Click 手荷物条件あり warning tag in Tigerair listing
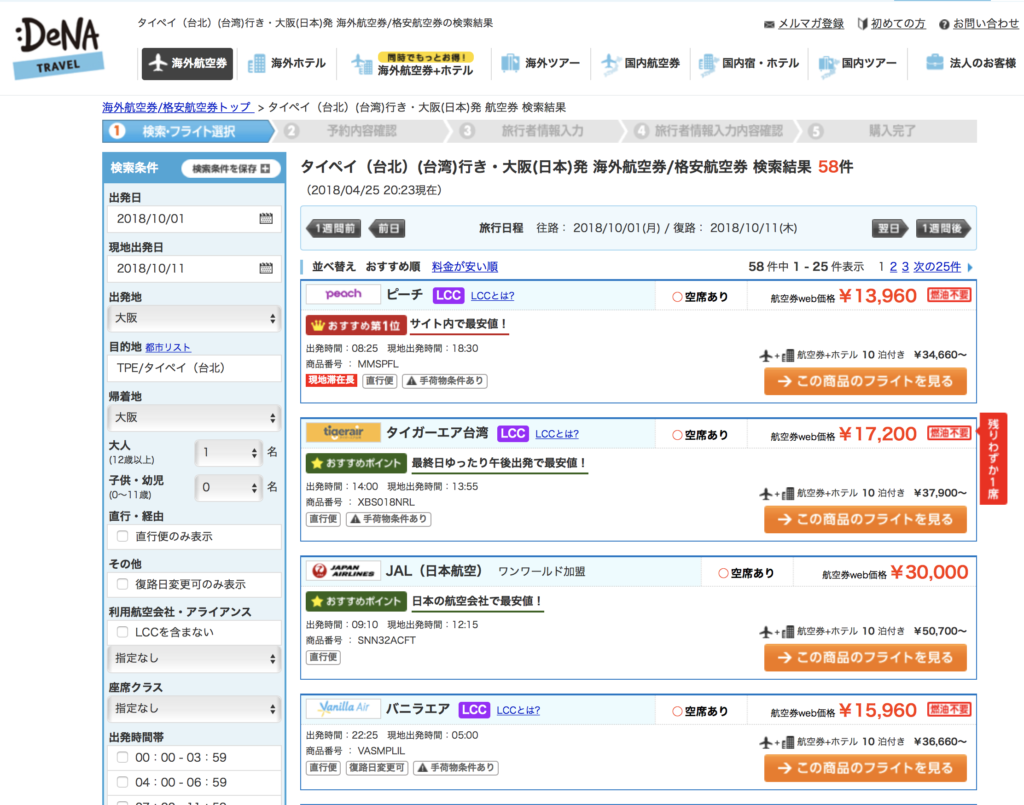The width and height of the screenshot is (1024, 805). (x=389, y=519)
